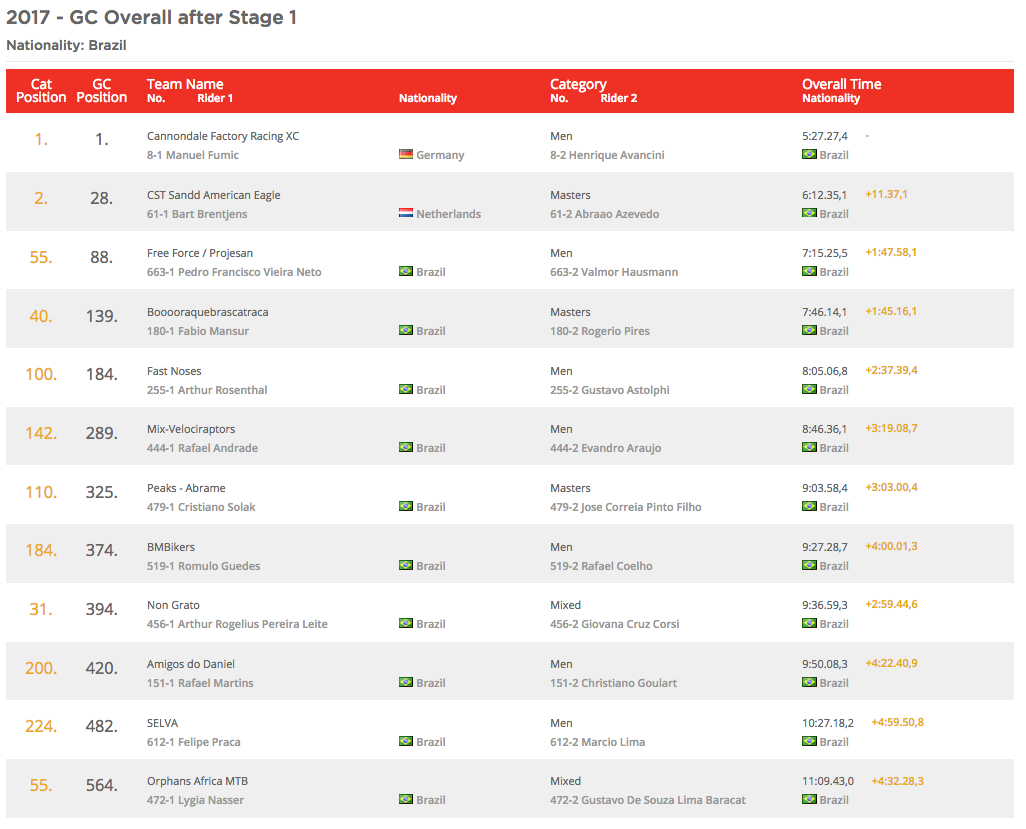Sort by Cat Position column header

41,91
